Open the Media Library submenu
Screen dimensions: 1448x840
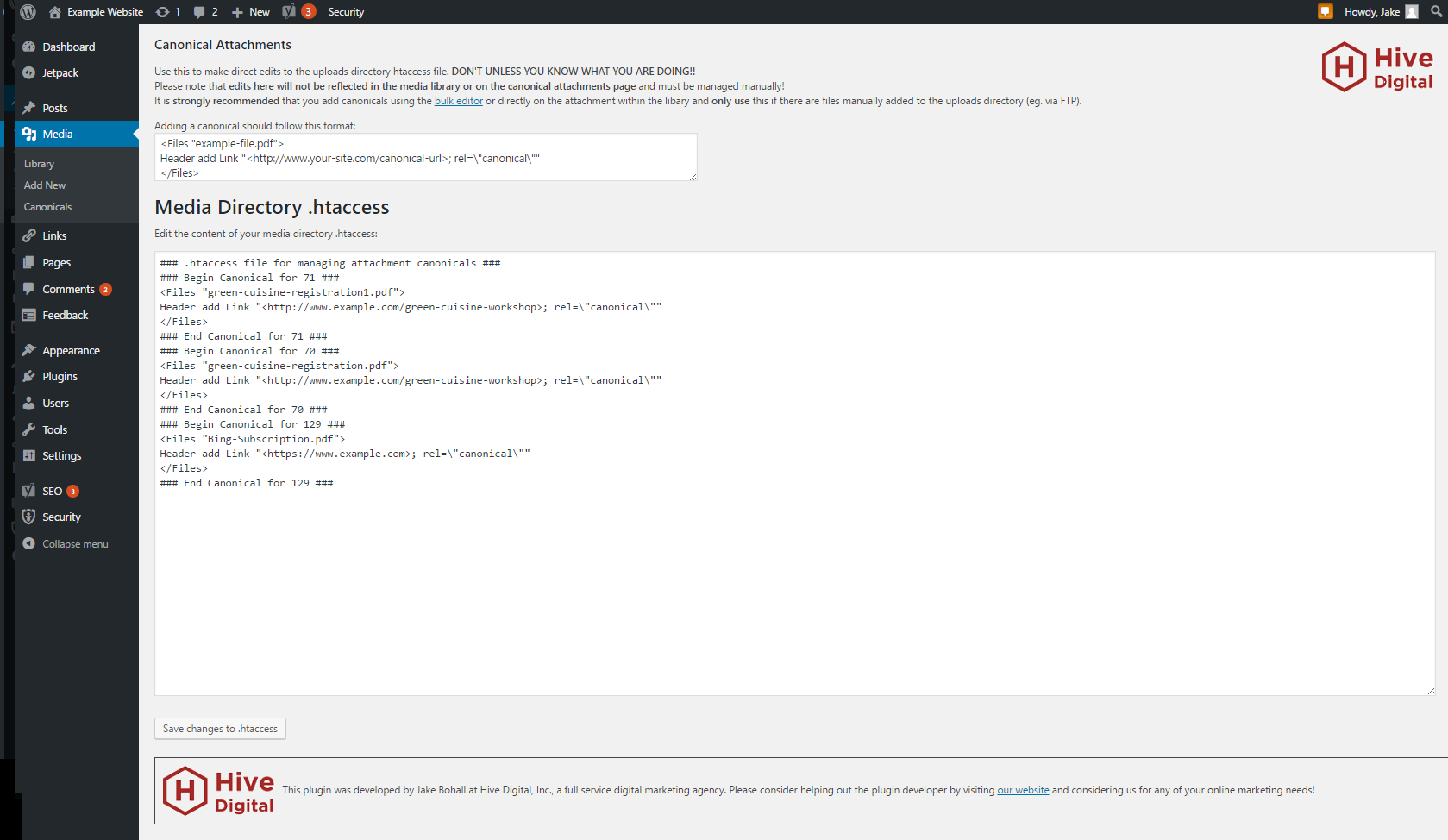(x=39, y=164)
